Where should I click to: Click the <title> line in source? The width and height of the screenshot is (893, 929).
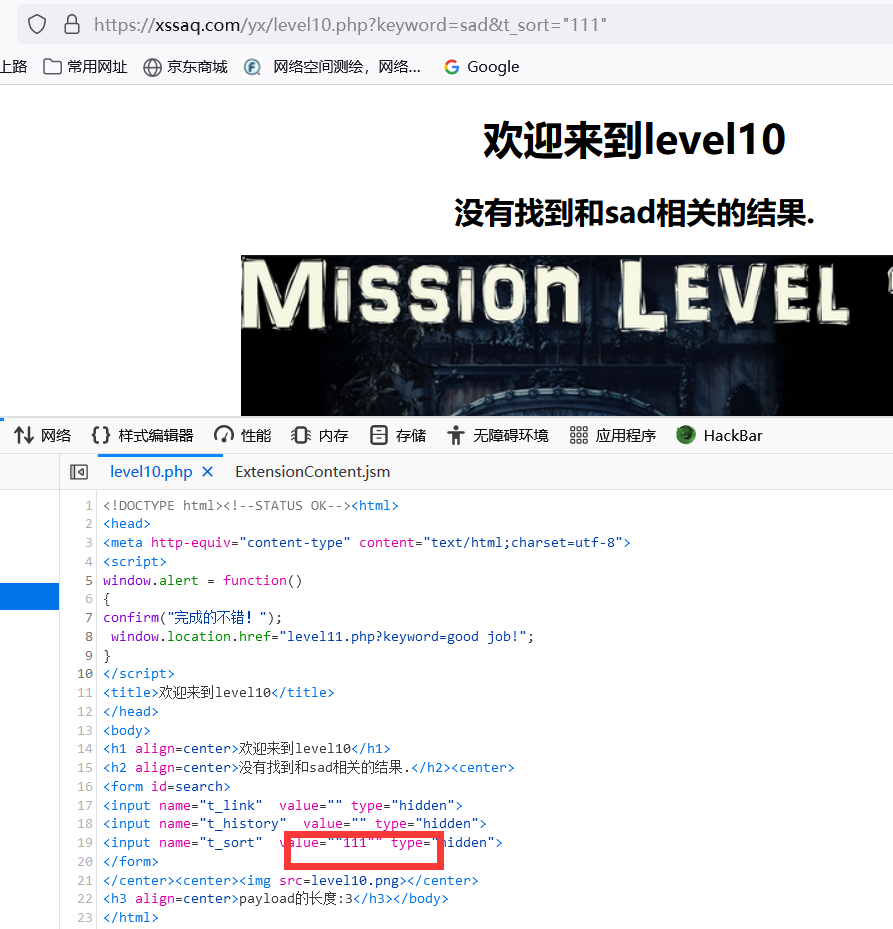(x=219, y=693)
